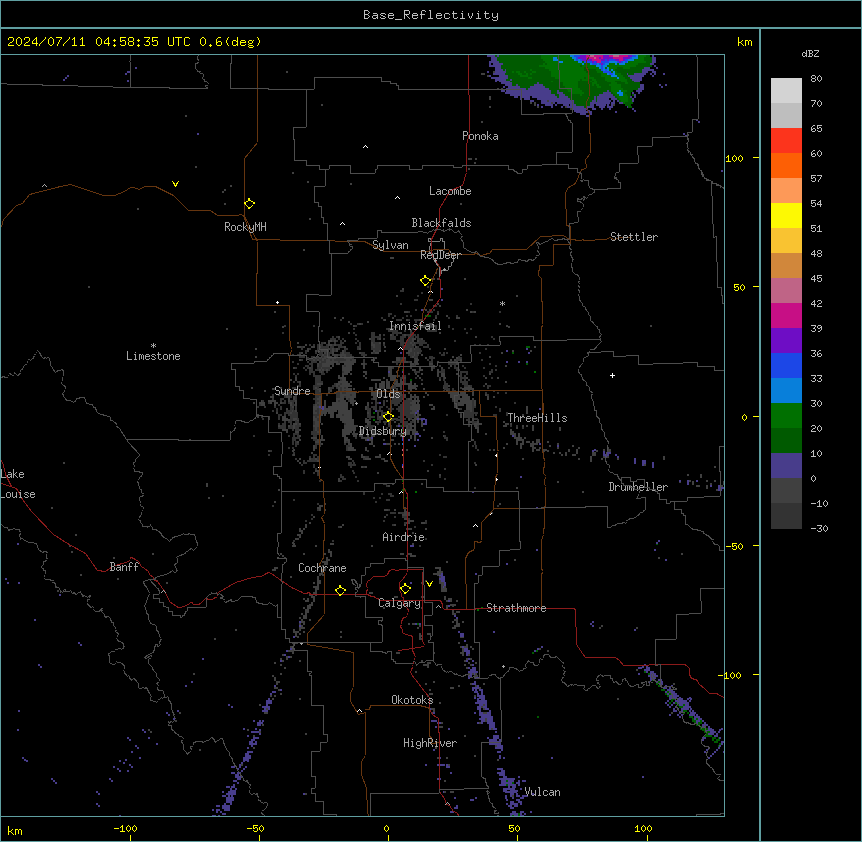Click the Ponoka town label
This screenshot has height=842, width=862.
(x=480, y=136)
